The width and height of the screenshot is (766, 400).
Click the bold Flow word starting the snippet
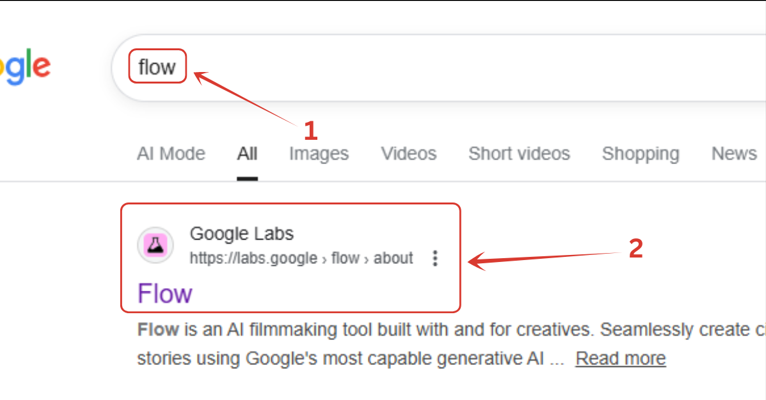coord(156,330)
